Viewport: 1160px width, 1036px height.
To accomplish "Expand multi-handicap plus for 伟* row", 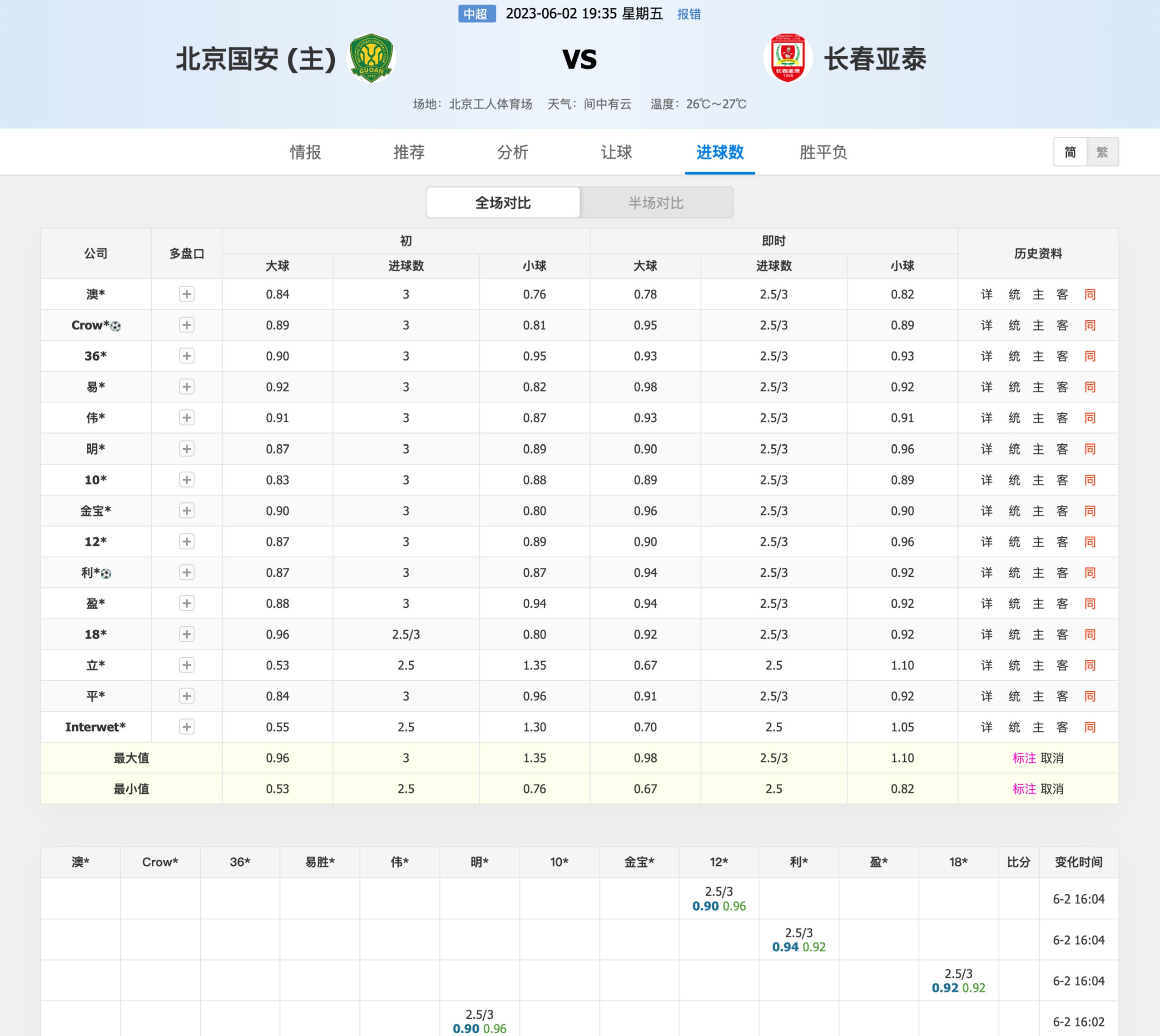I will pos(187,418).
